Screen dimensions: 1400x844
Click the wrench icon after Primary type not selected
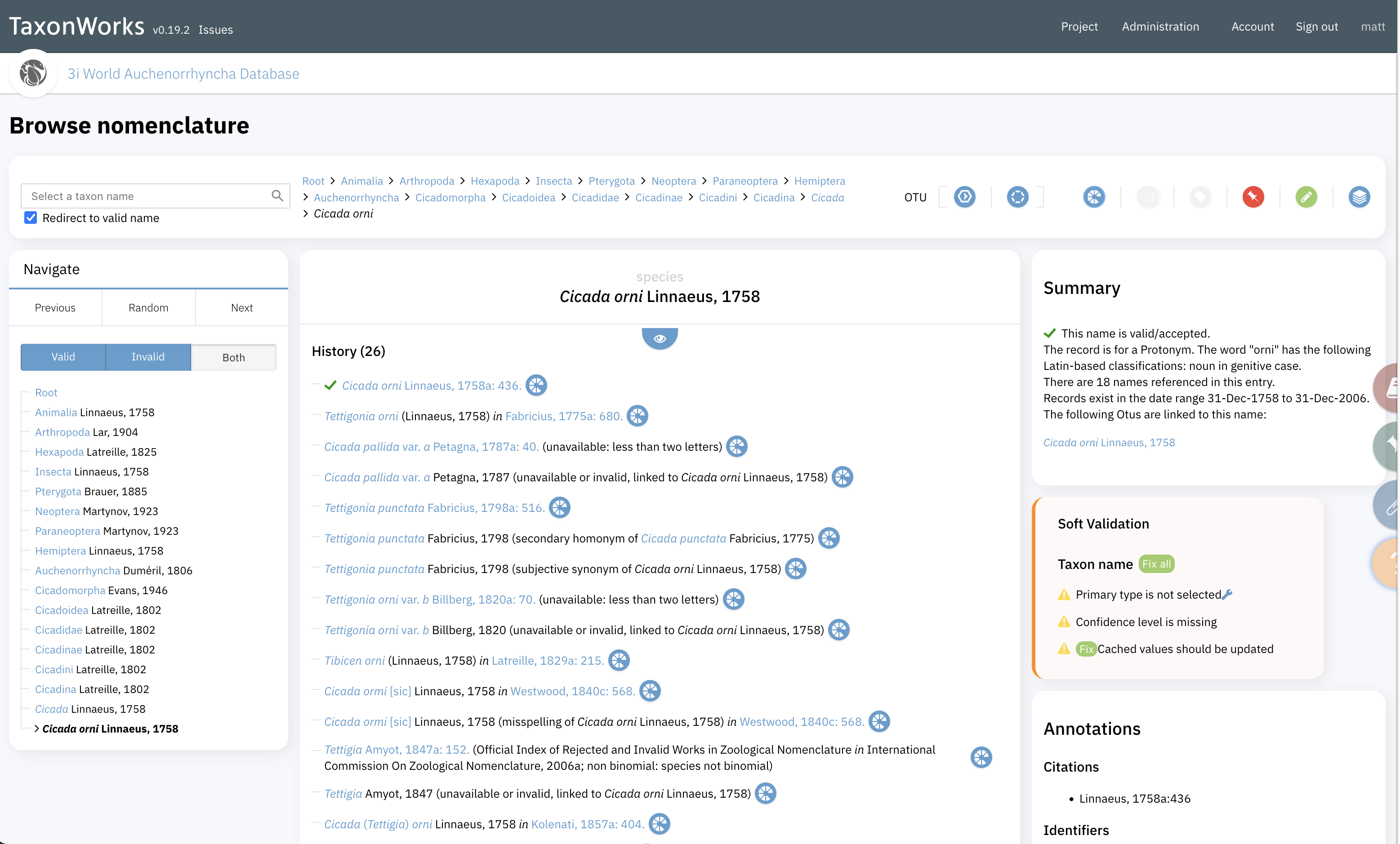click(1227, 595)
